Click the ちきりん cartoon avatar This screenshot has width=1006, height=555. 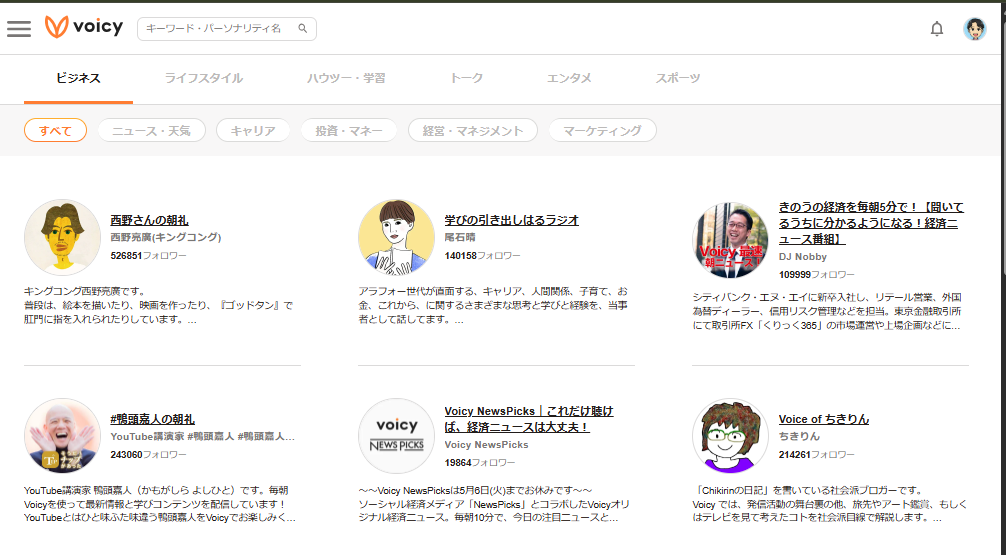point(730,436)
